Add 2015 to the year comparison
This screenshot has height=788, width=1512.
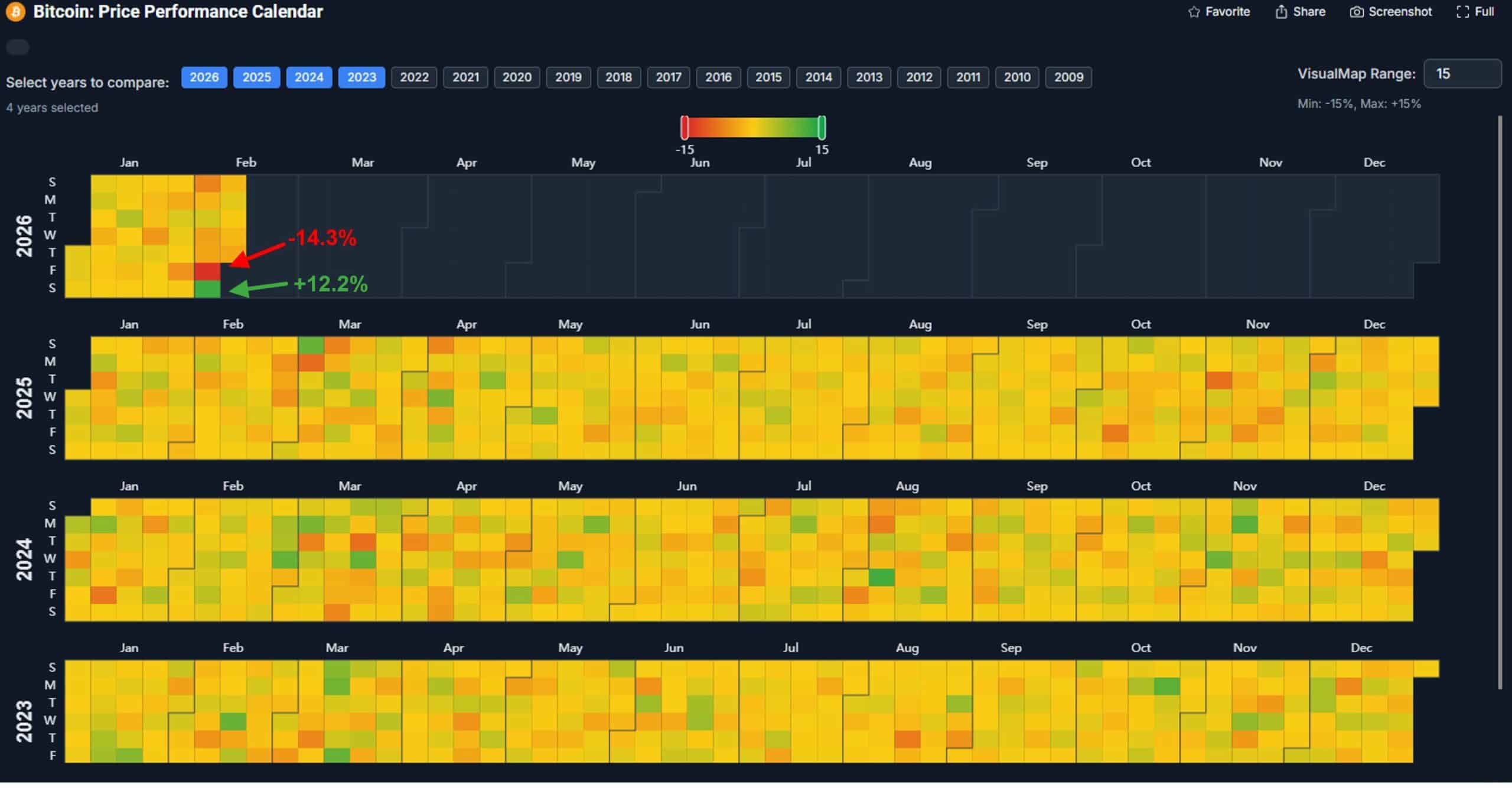(768, 77)
